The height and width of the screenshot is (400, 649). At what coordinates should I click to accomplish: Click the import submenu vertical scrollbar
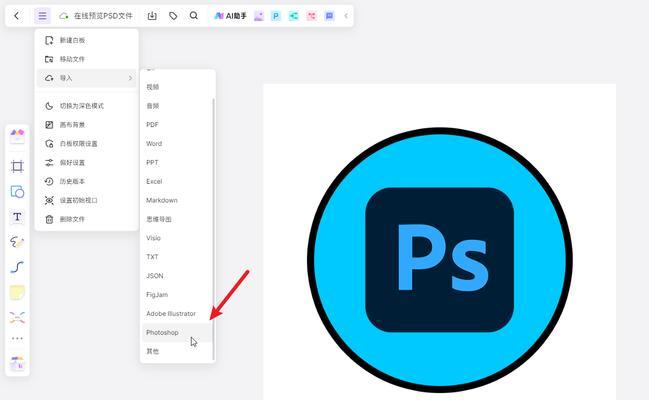coord(214,229)
